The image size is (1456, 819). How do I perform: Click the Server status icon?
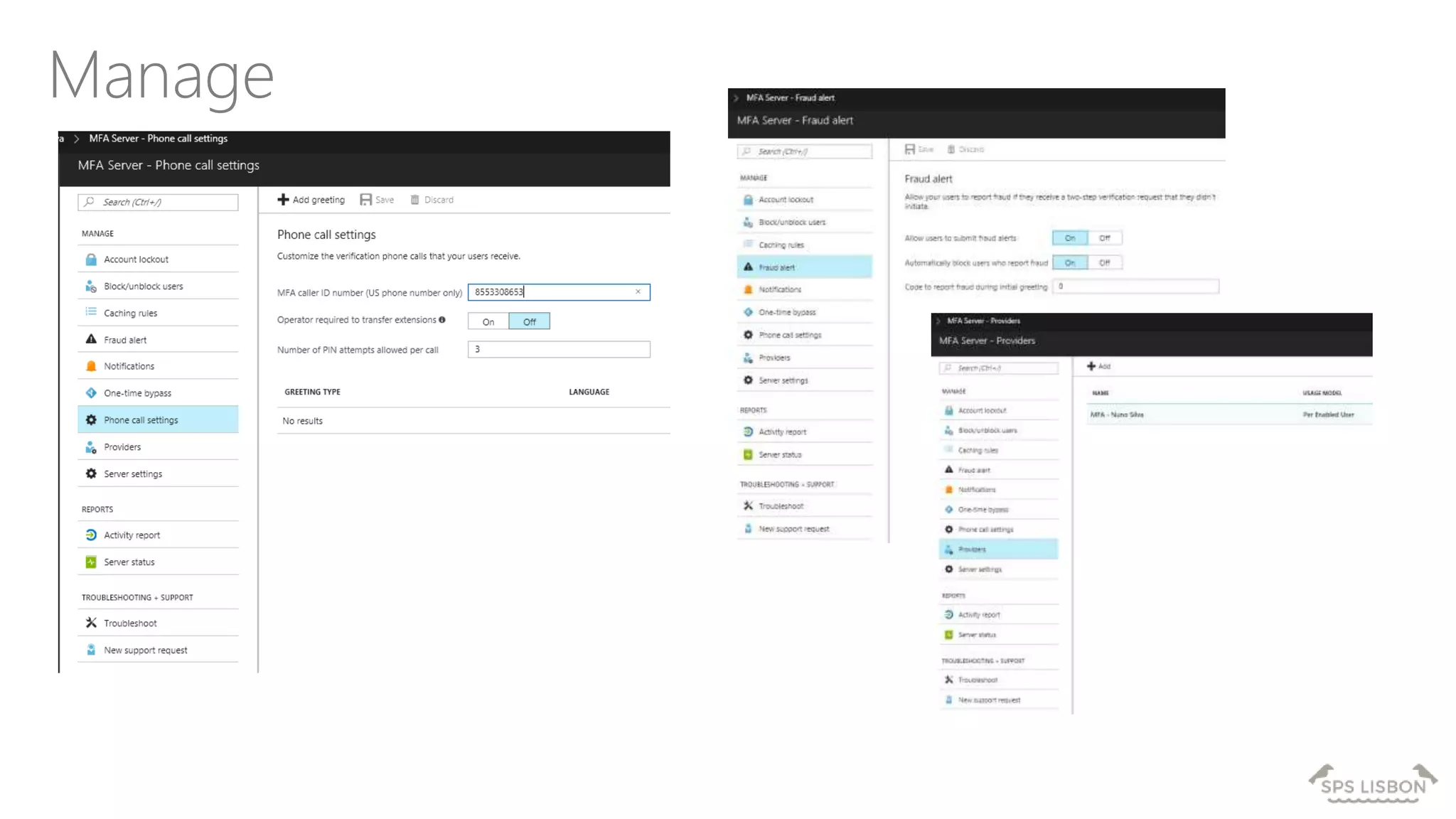(91, 562)
